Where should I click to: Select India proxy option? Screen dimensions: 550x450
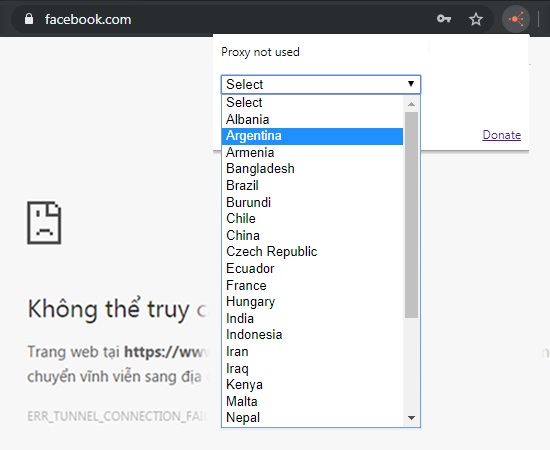(312, 318)
